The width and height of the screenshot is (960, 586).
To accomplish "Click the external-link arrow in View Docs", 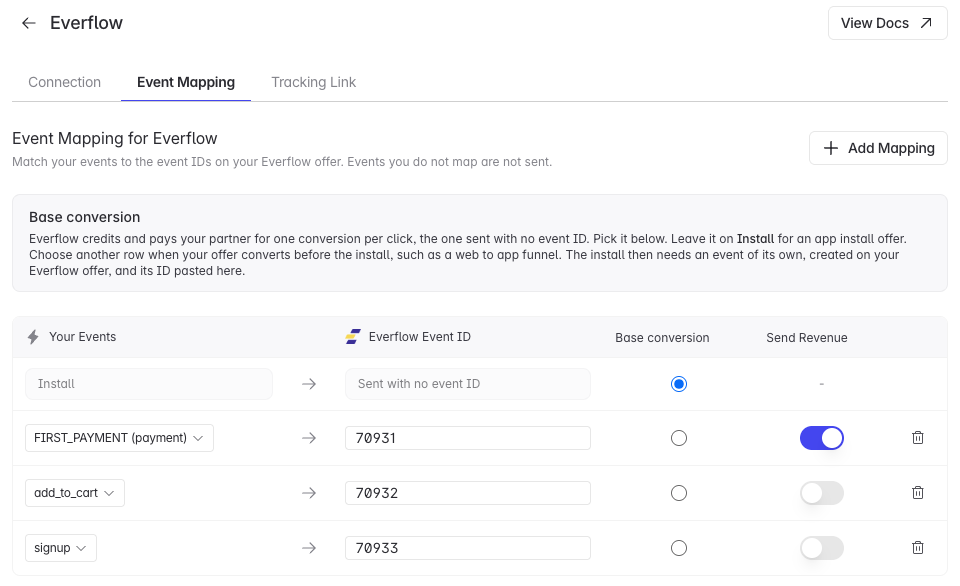I will (x=926, y=23).
